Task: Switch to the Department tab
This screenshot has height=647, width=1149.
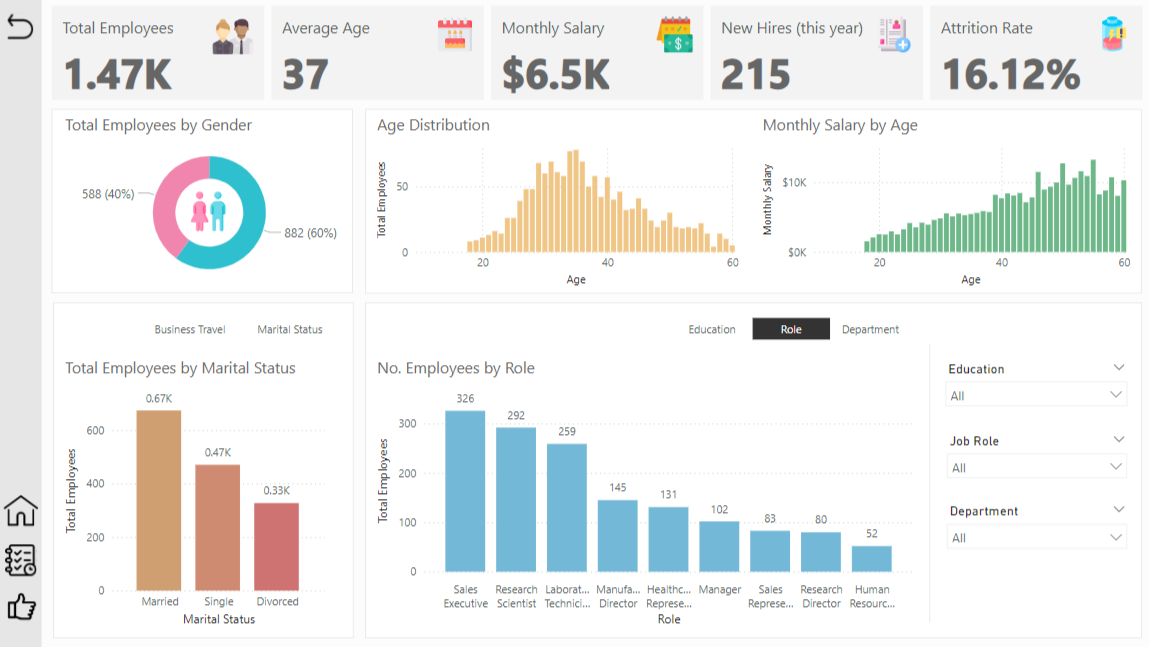Action: click(870, 329)
